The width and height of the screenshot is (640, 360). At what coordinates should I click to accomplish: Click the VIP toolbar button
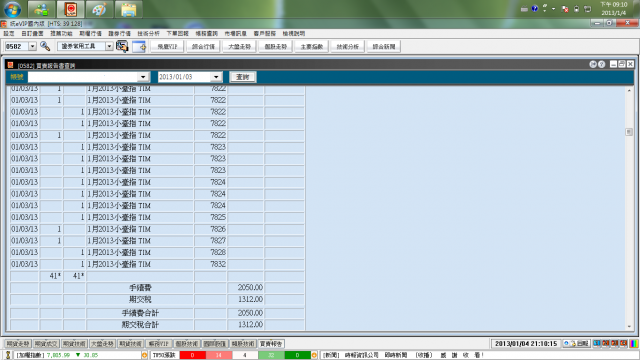click(167, 47)
